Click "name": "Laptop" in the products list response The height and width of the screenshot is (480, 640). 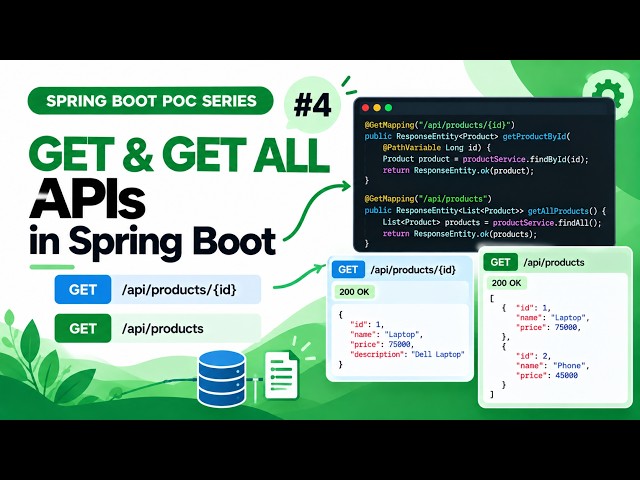click(553, 318)
